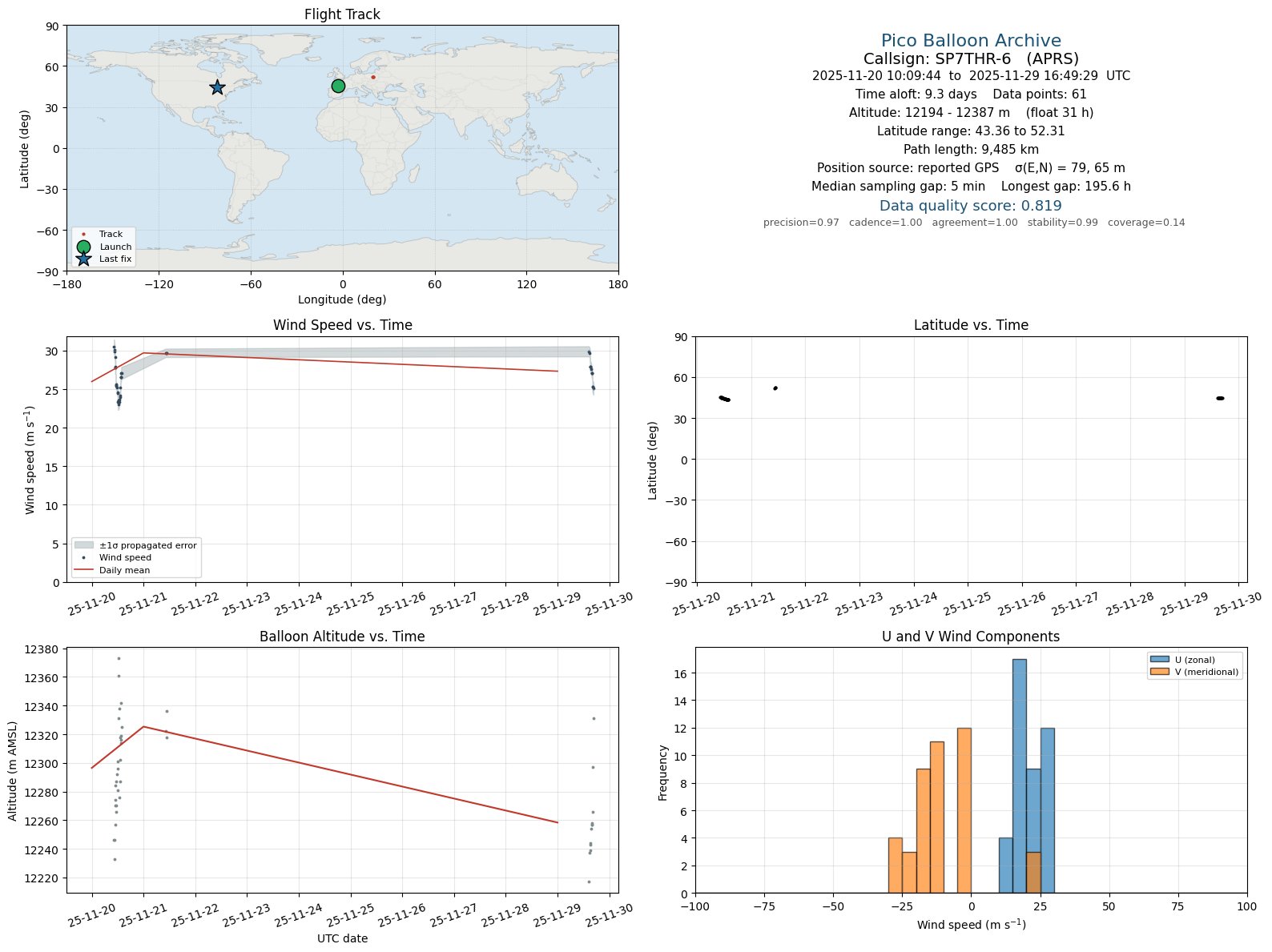Viewport: 1272px width, 952px height.
Task: Click the Wind Speed vs. Time title
Action: pos(342,325)
